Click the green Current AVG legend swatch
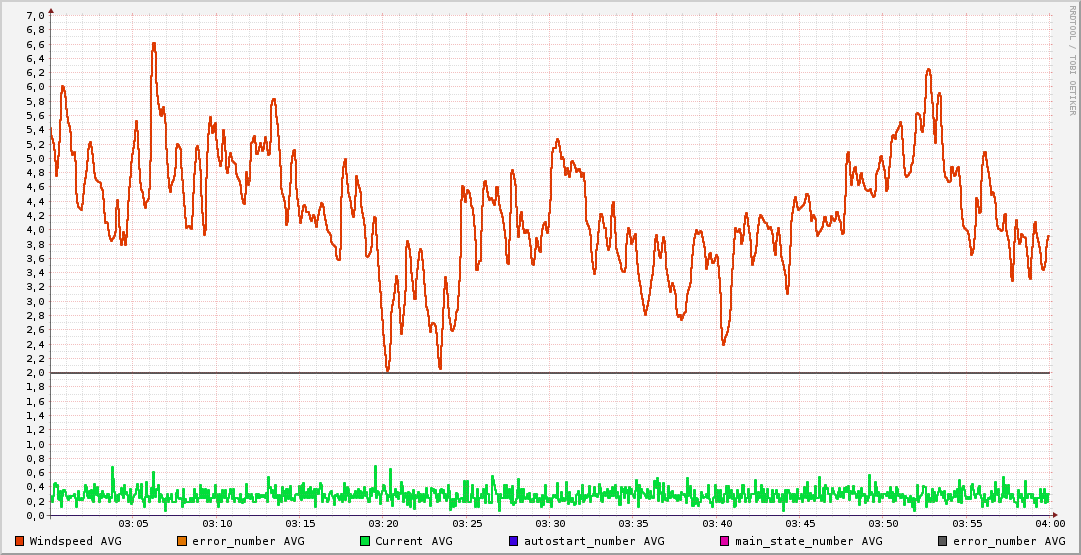This screenshot has height=555, width=1081. (365, 541)
